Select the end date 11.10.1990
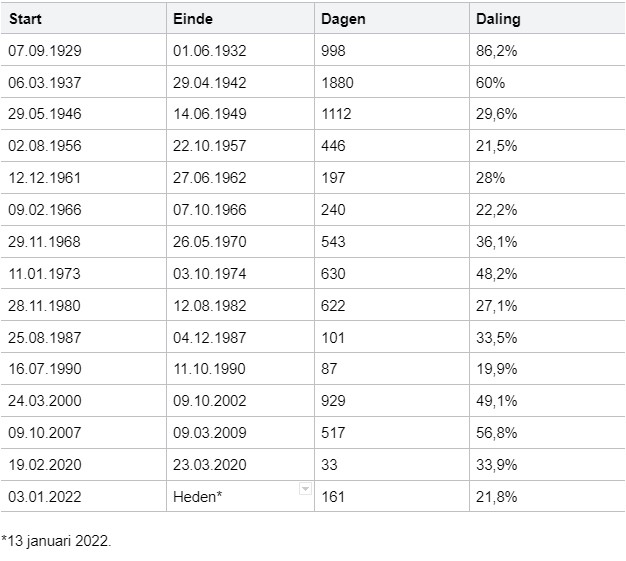Screen dimensions: 626x561 click(x=240, y=369)
